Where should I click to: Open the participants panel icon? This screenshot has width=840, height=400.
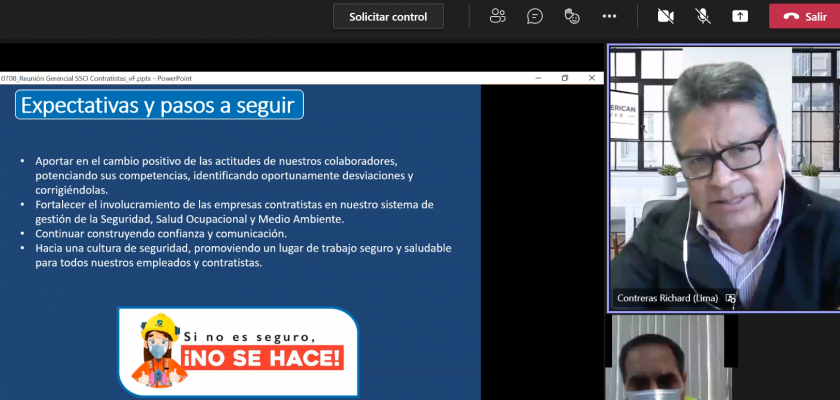click(x=497, y=16)
